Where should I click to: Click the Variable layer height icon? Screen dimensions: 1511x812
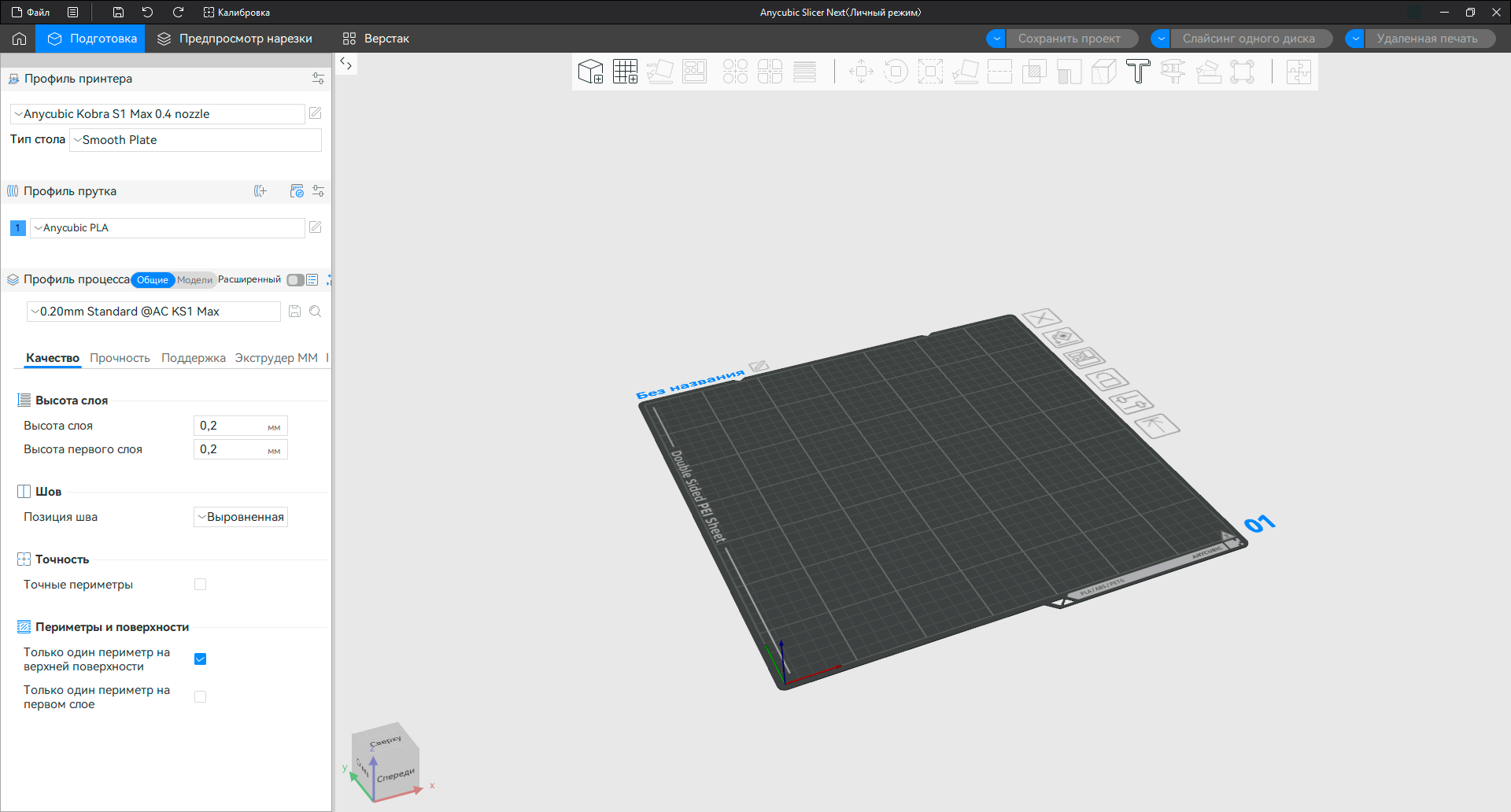[x=804, y=72]
